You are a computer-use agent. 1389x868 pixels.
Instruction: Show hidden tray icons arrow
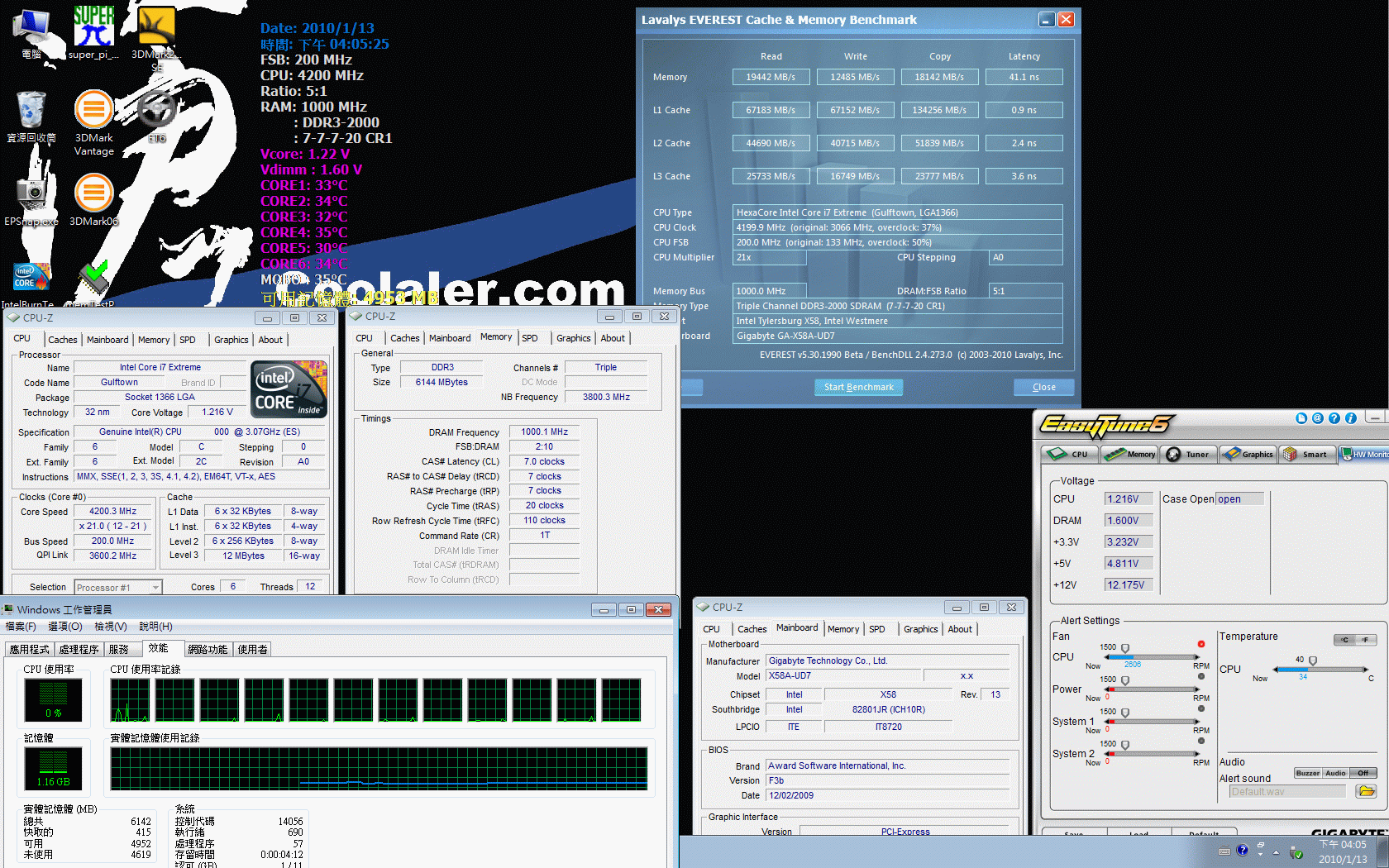click(x=1276, y=852)
